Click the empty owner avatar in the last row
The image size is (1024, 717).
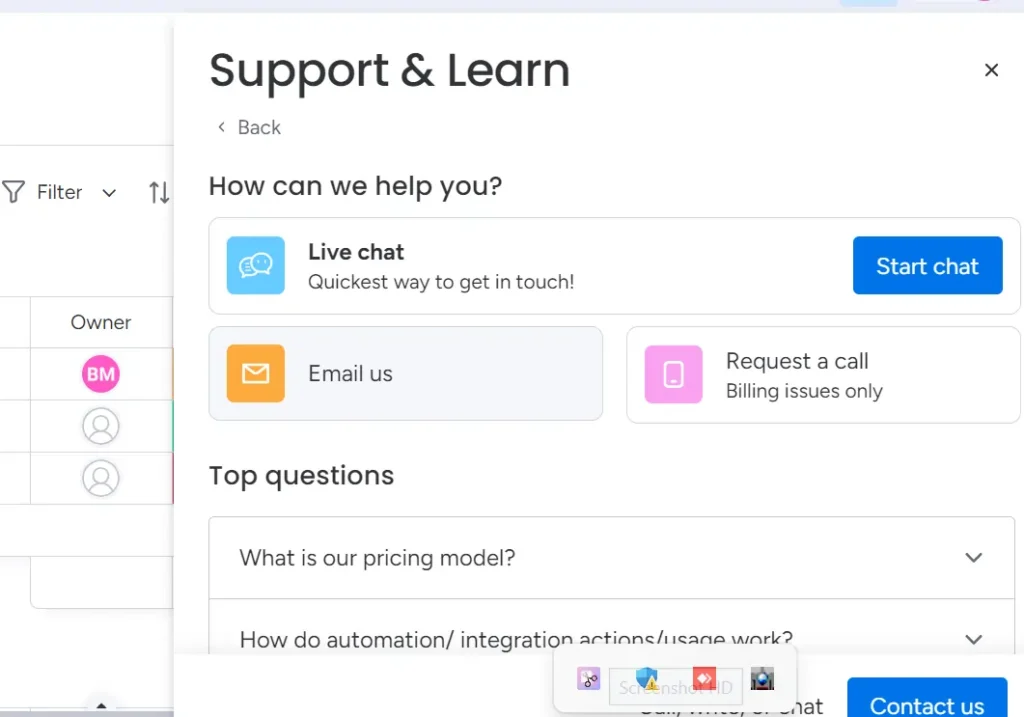pyautogui.click(x=100, y=478)
